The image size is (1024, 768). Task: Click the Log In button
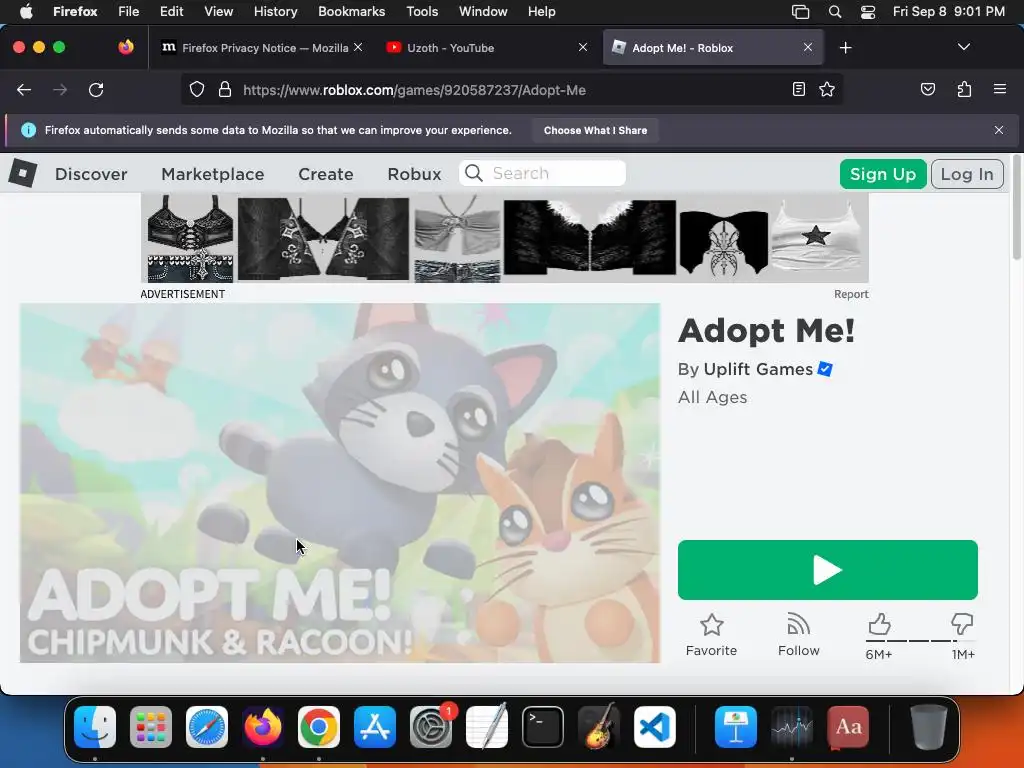click(x=967, y=174)
